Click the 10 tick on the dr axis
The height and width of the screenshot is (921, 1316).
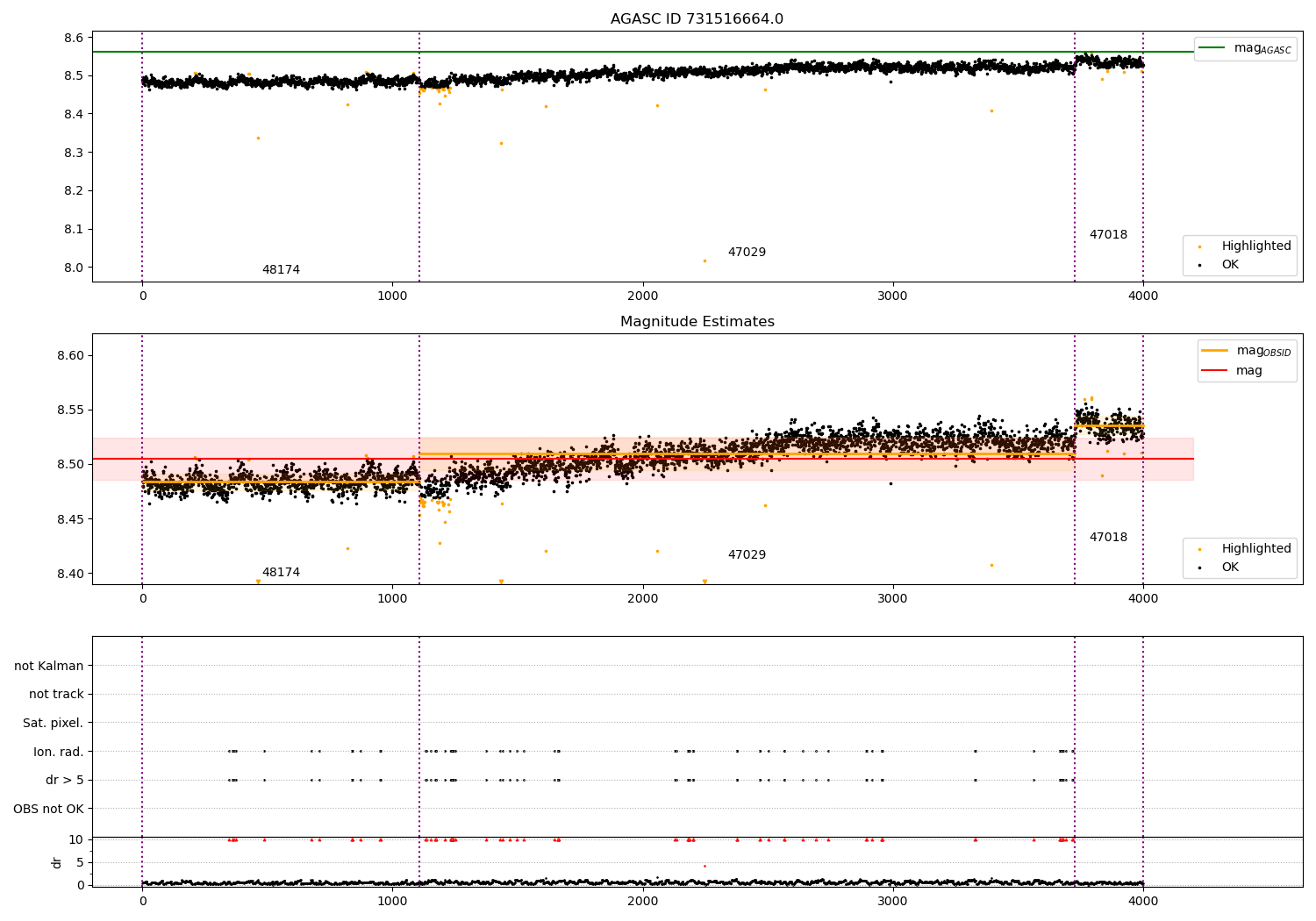point(75,839)
